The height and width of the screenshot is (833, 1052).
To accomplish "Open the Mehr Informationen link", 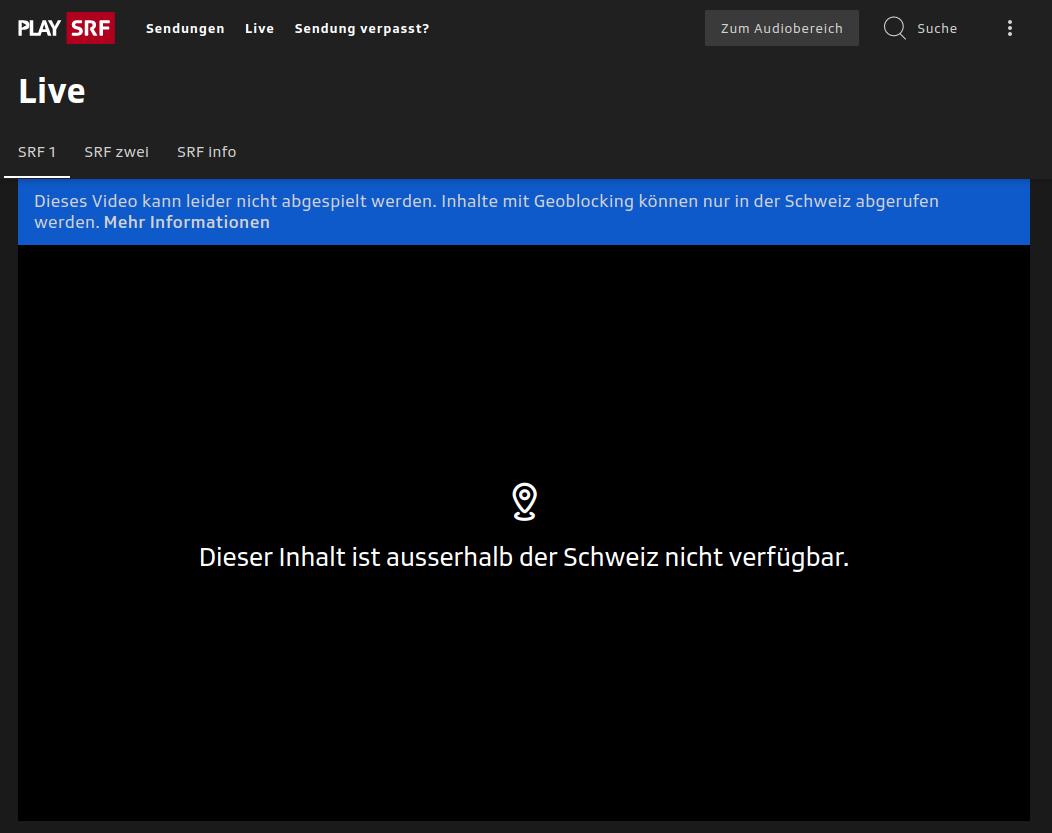I will point(187,223).
